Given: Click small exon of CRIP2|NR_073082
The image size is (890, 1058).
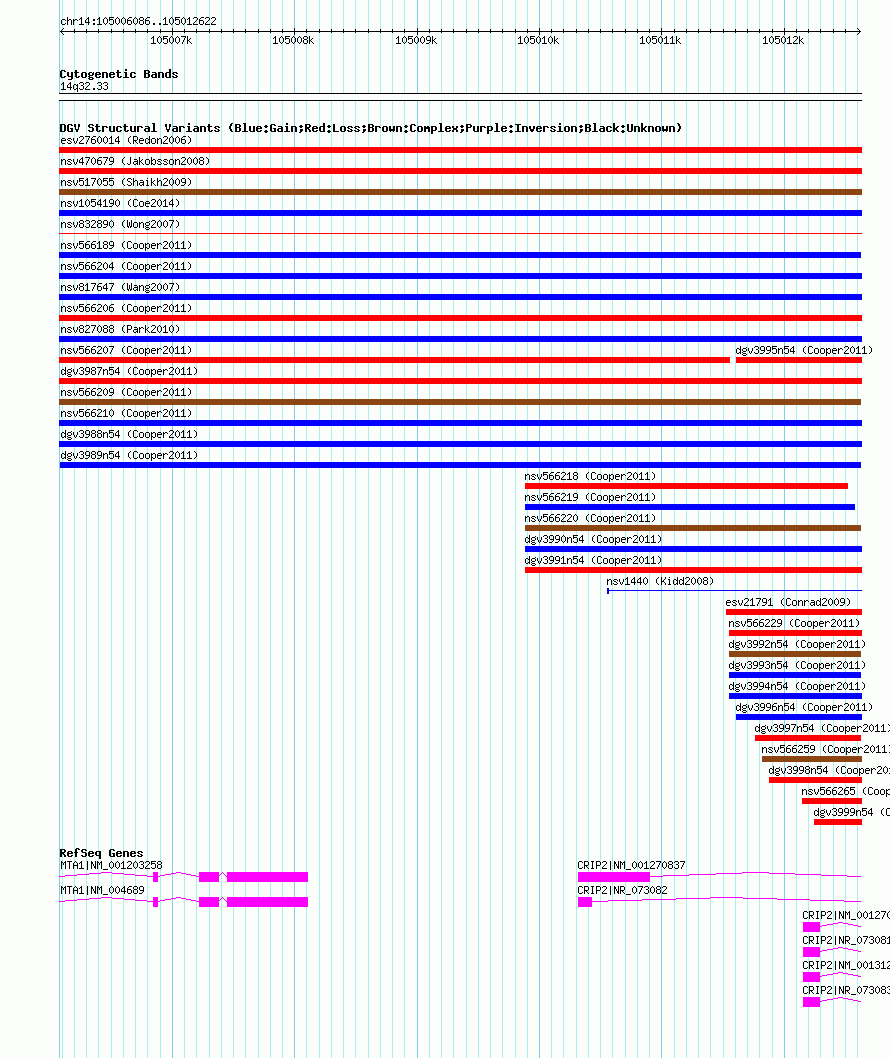Looking at the screenshot, I should tap(585, 902).
